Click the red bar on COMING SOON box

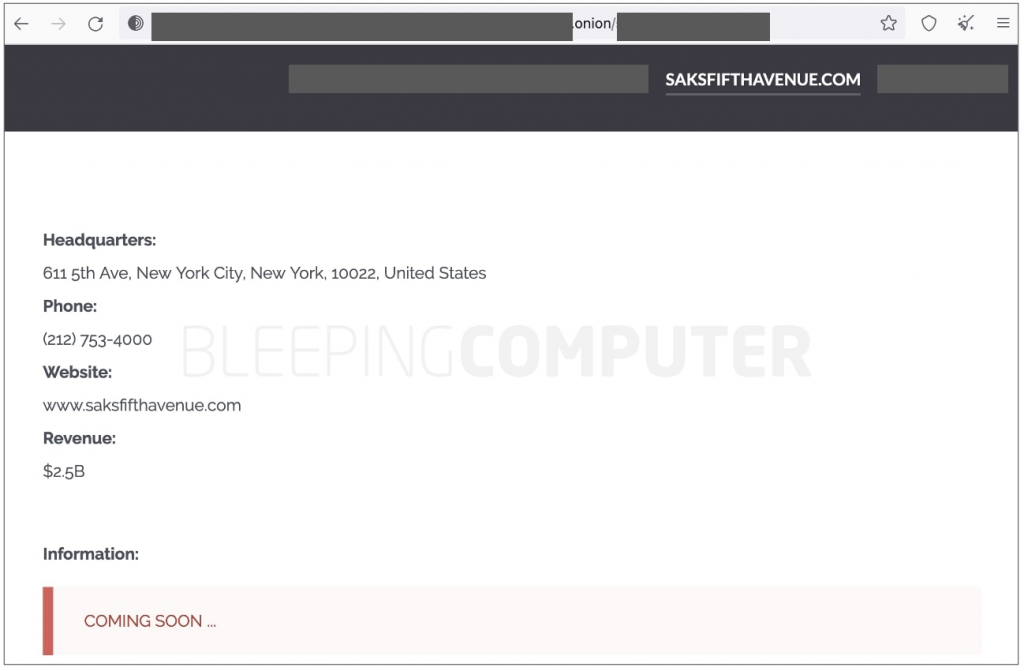pyautogui.click(x=48, y=621)
